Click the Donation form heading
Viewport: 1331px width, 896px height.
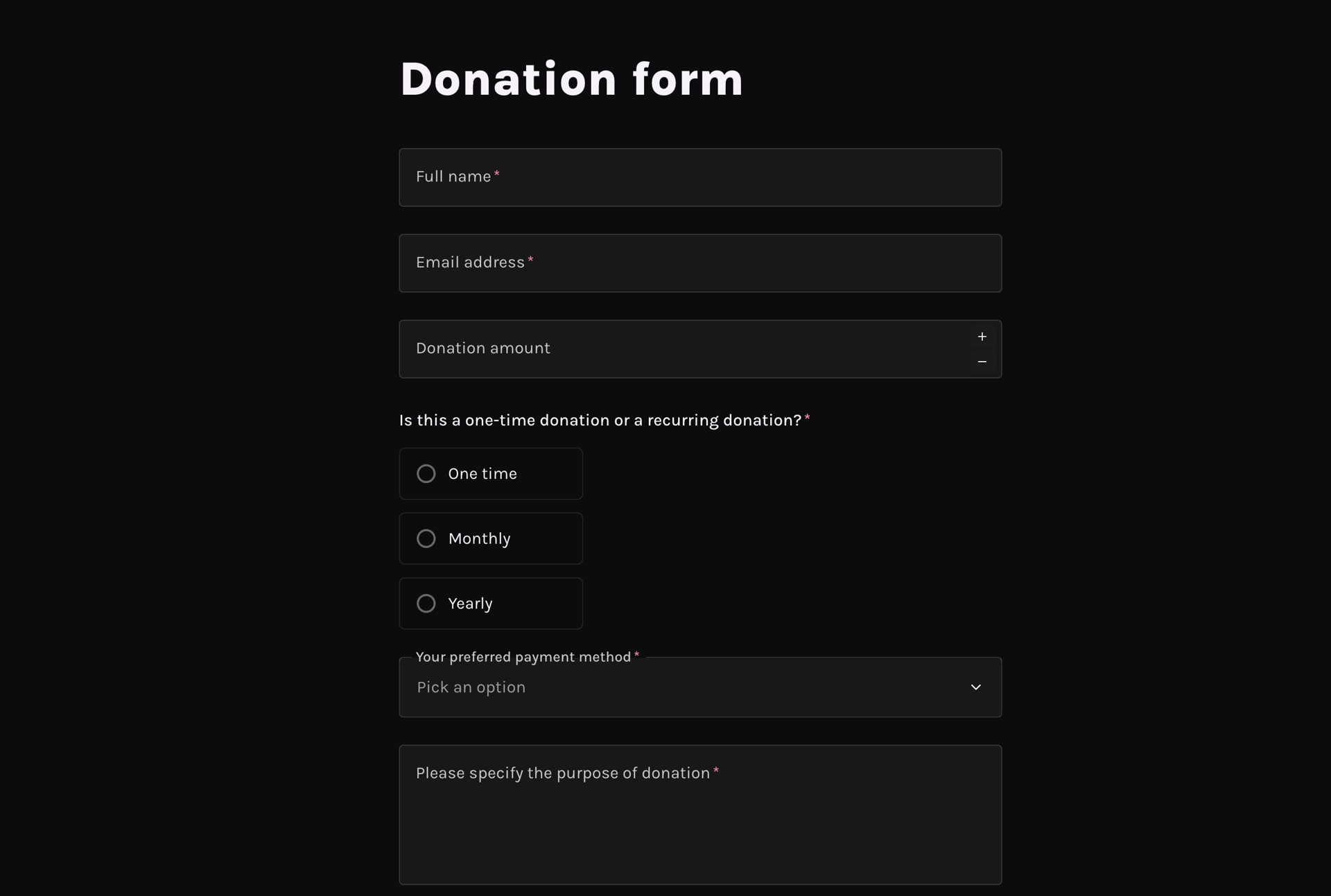[x=571, y=78]
